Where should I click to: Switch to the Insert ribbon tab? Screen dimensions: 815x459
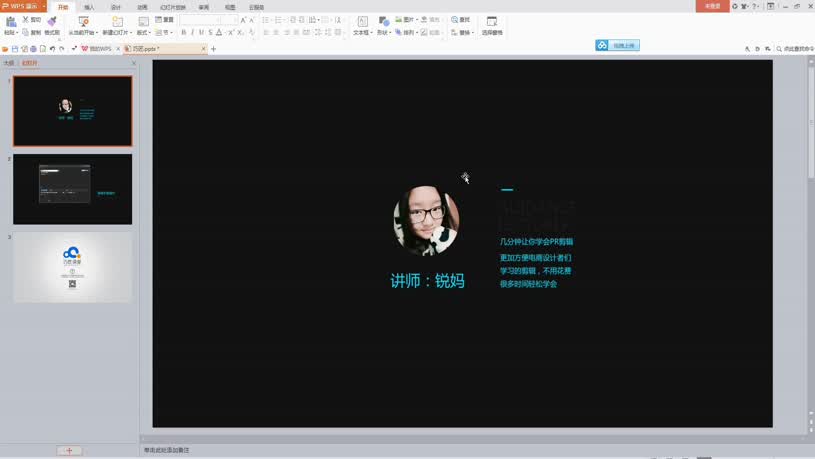click(x=89, y=7)
